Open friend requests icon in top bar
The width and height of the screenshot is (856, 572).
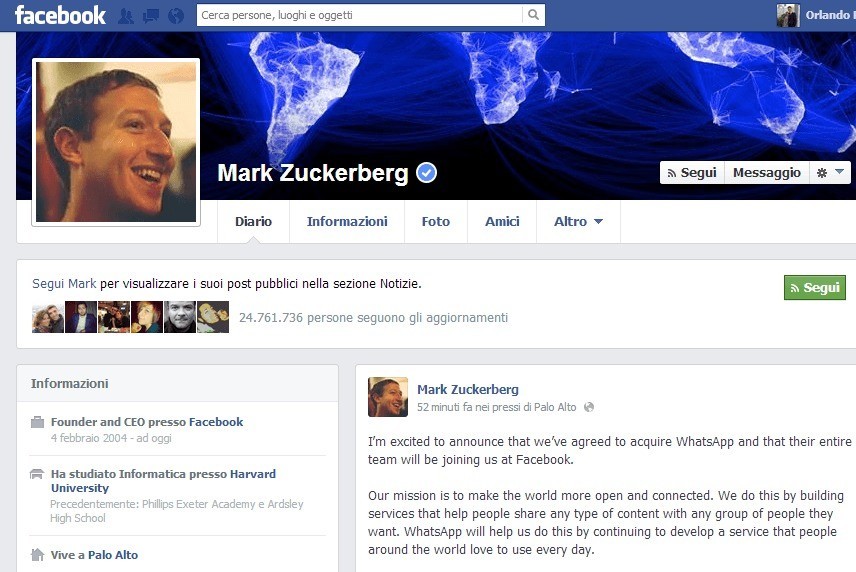tap(126, 16)
